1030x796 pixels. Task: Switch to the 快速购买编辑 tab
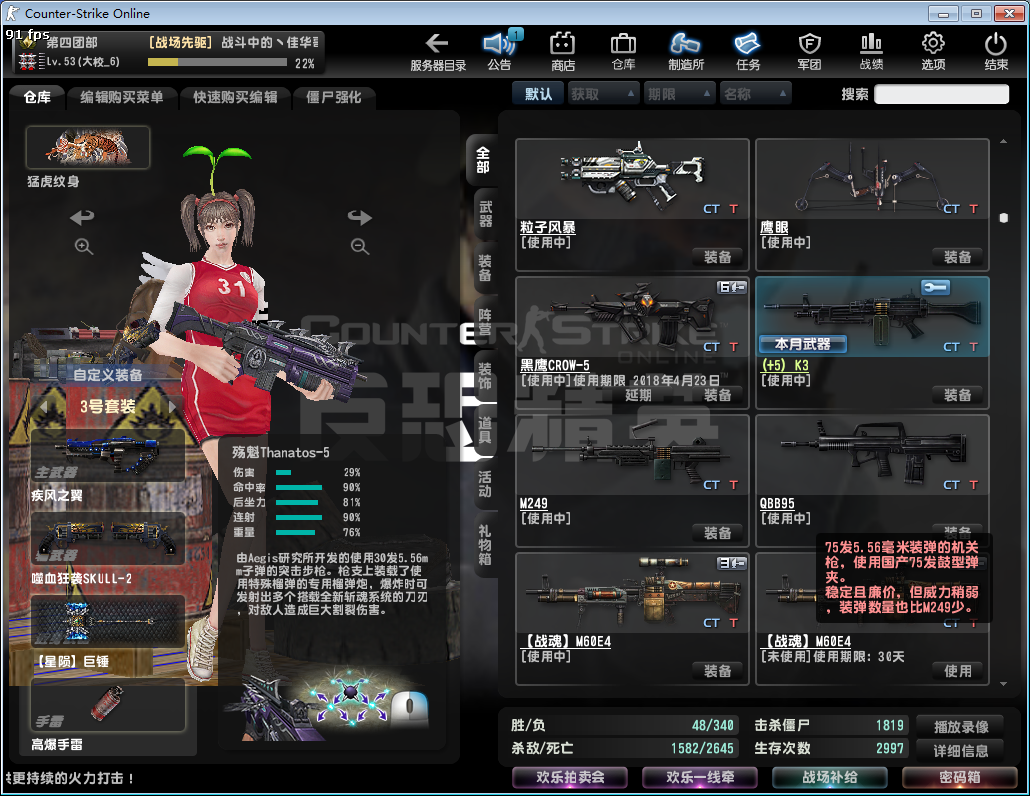tap(235, 97)
